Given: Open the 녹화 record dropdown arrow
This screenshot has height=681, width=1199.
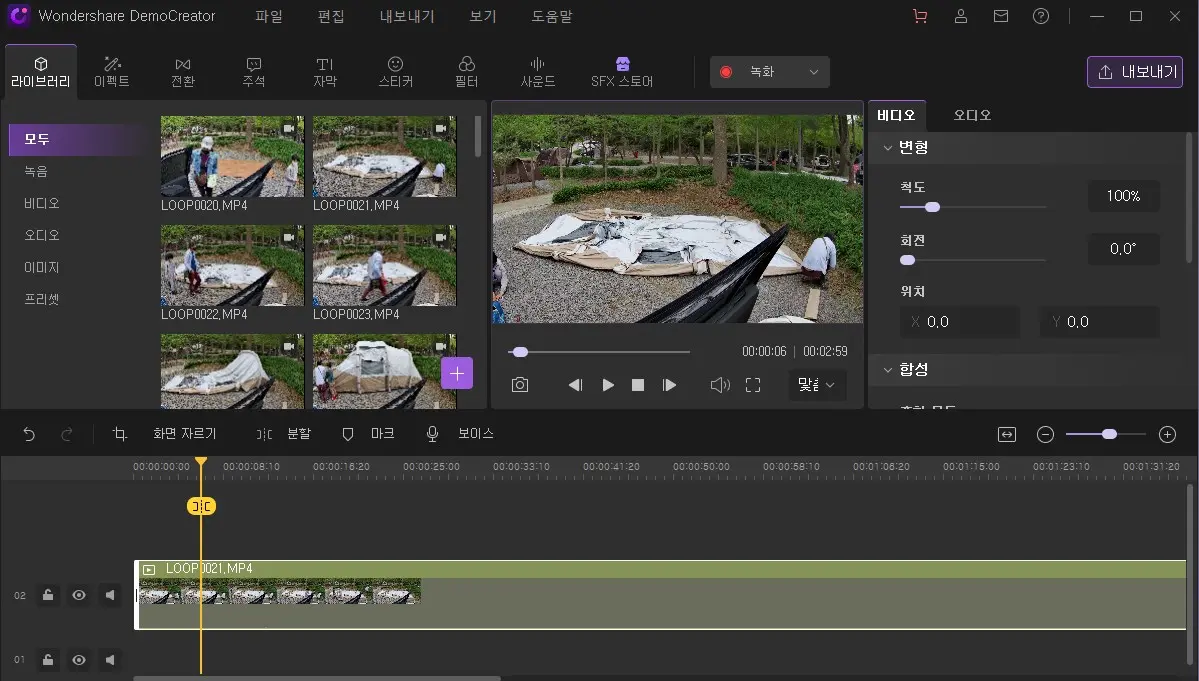Looking at the screenshot, I should [814, 72].
